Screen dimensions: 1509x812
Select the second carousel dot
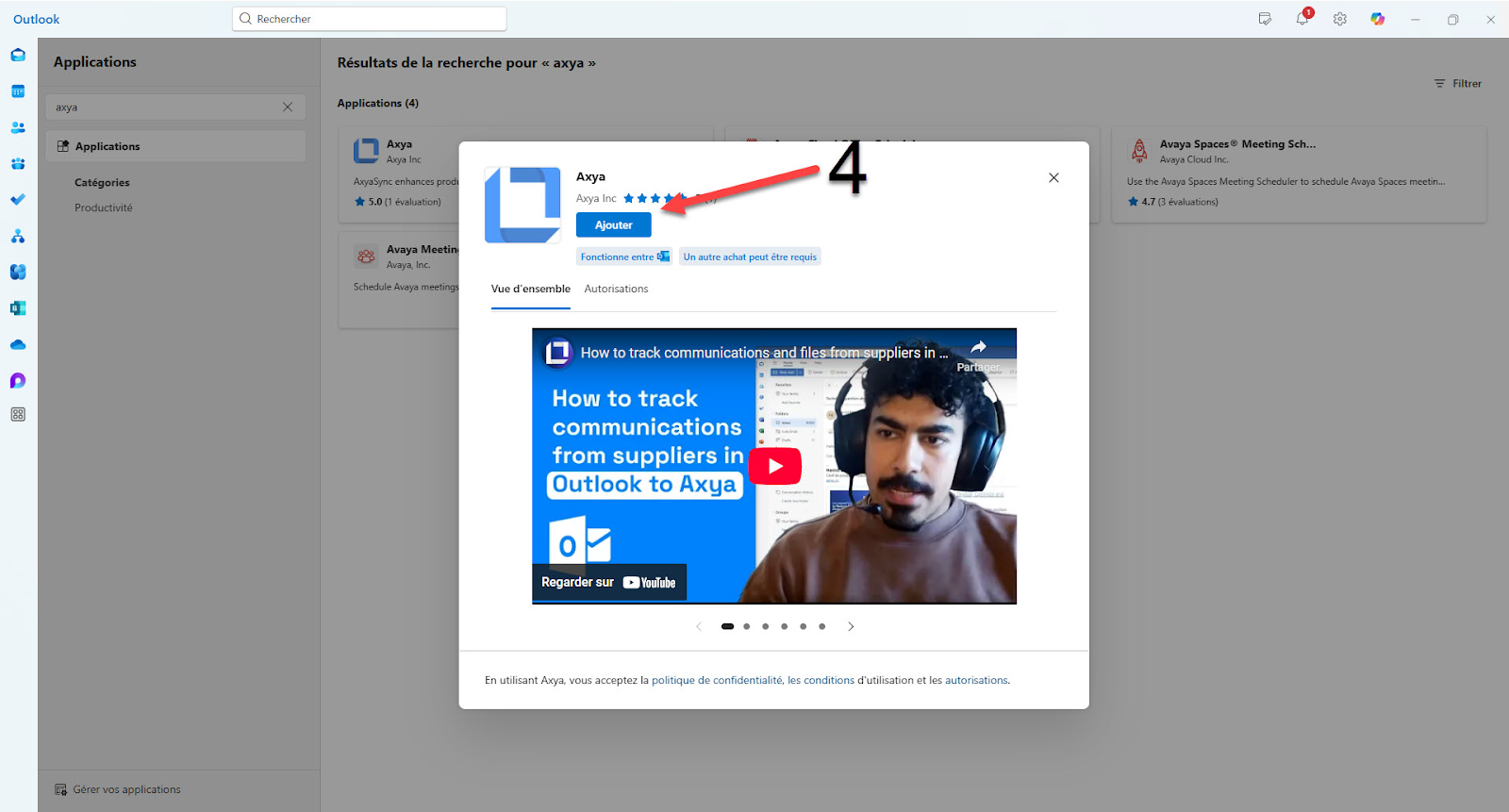[x=746, y=626]
